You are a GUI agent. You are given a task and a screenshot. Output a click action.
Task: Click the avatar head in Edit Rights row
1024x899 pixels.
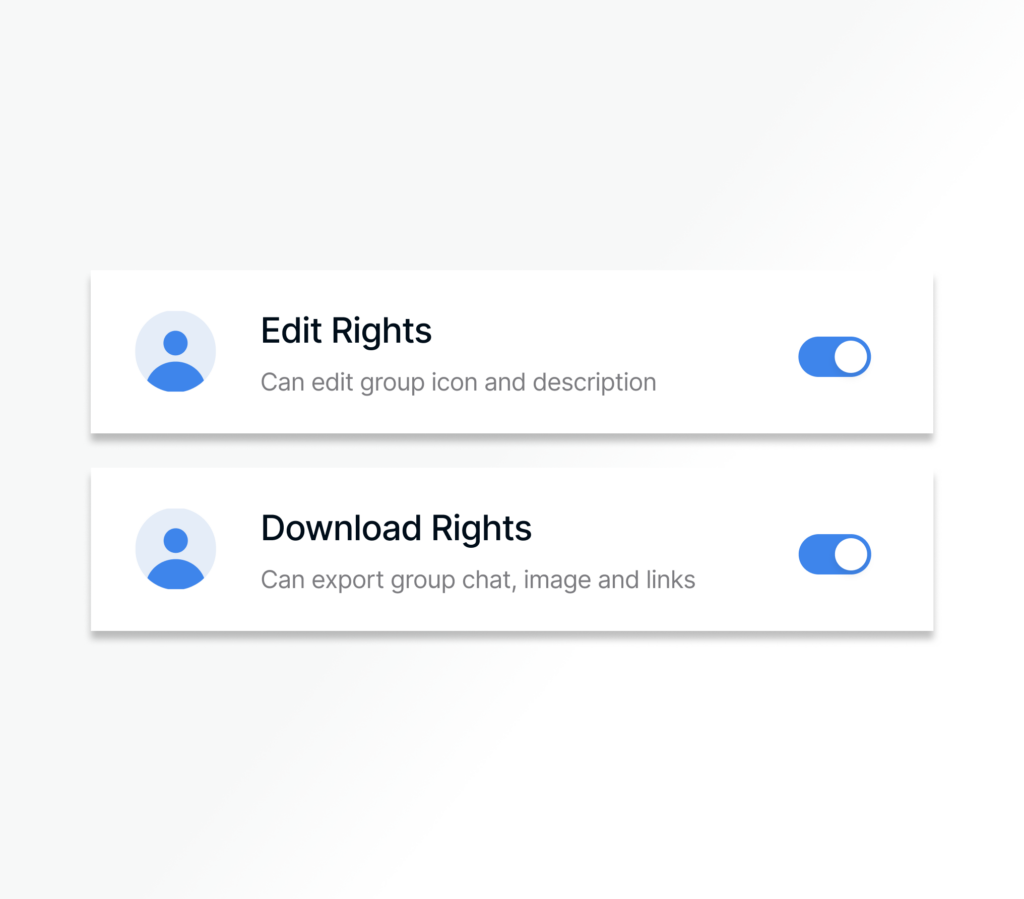(x=175, y=343)
